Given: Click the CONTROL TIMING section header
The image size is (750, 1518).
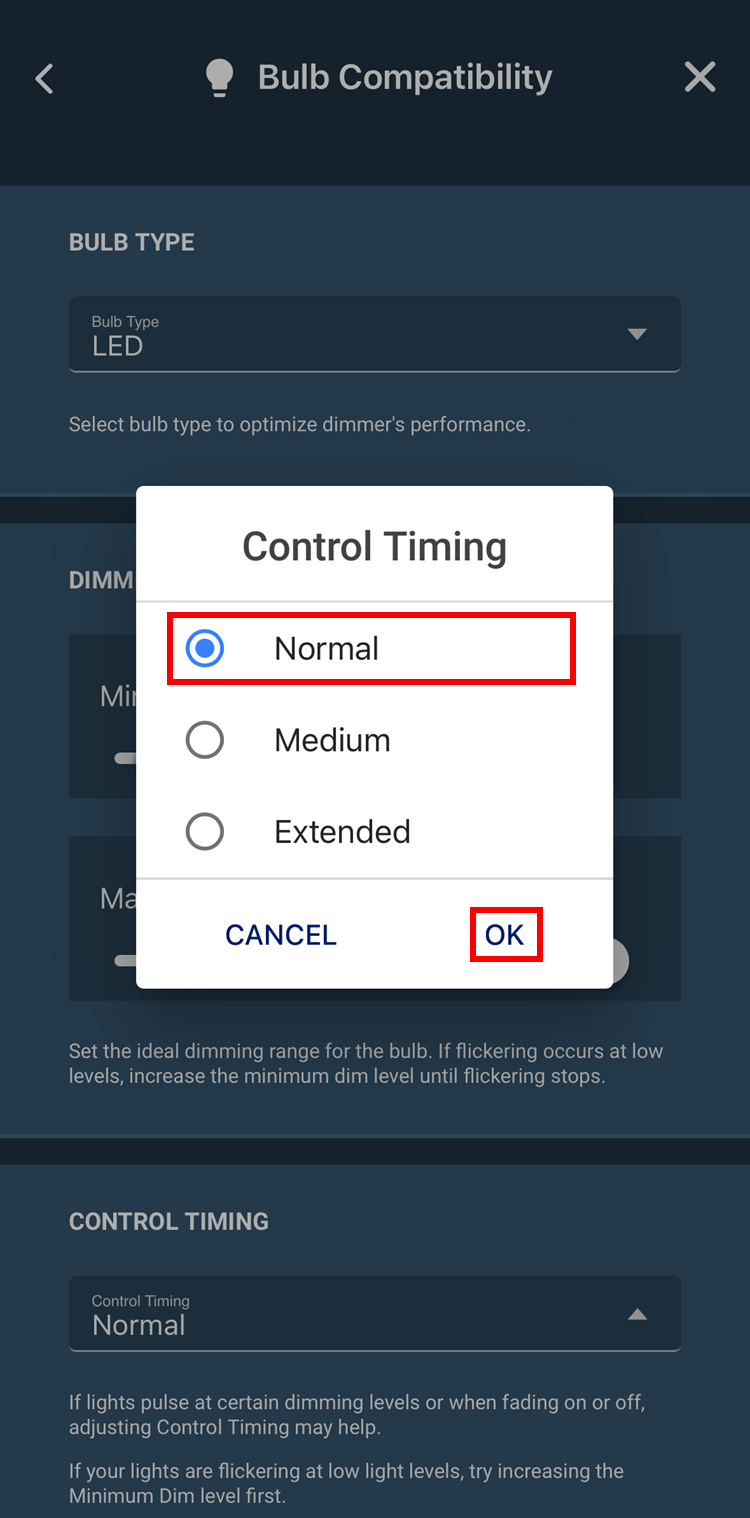Looking at the screenshot, I should [169, 1221].
